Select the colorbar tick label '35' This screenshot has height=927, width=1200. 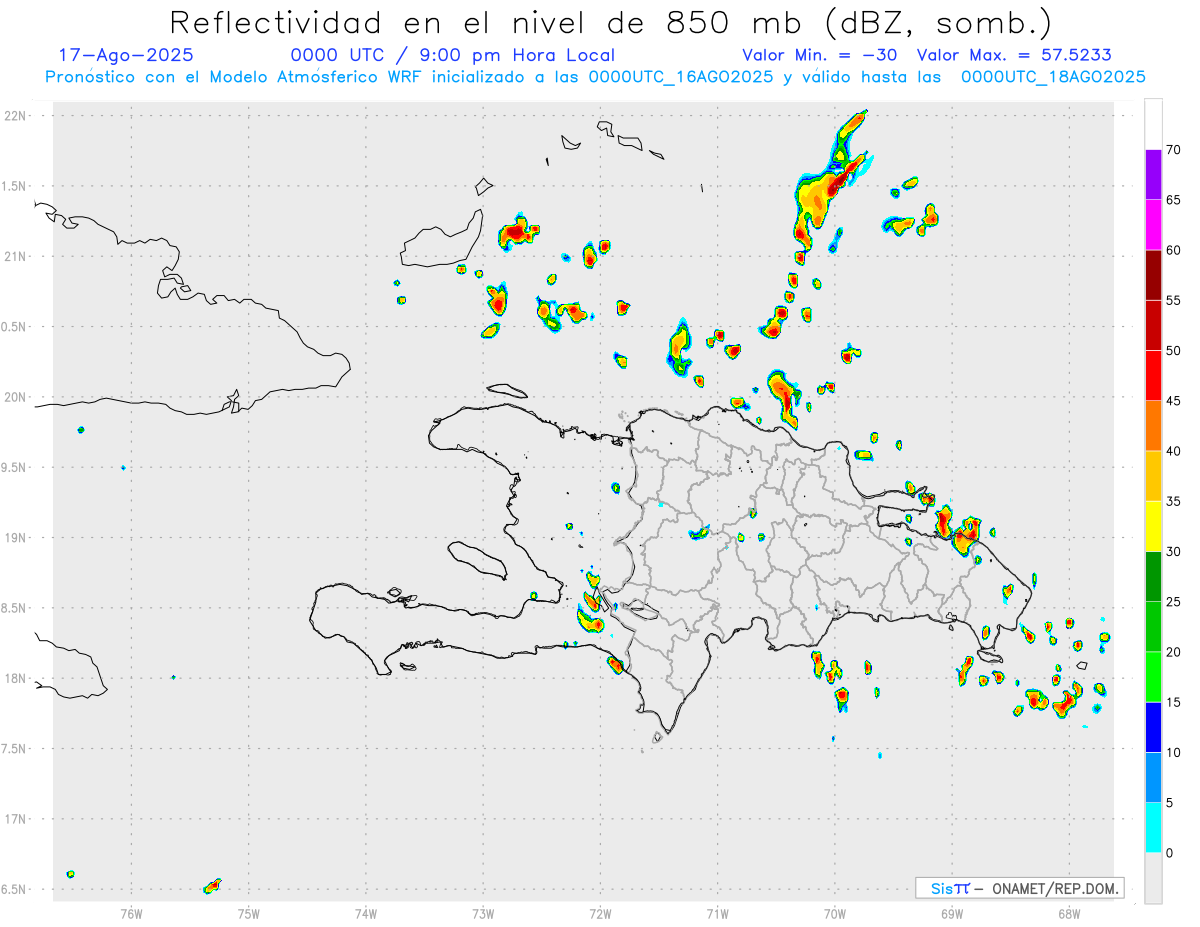click(1174, 501)
